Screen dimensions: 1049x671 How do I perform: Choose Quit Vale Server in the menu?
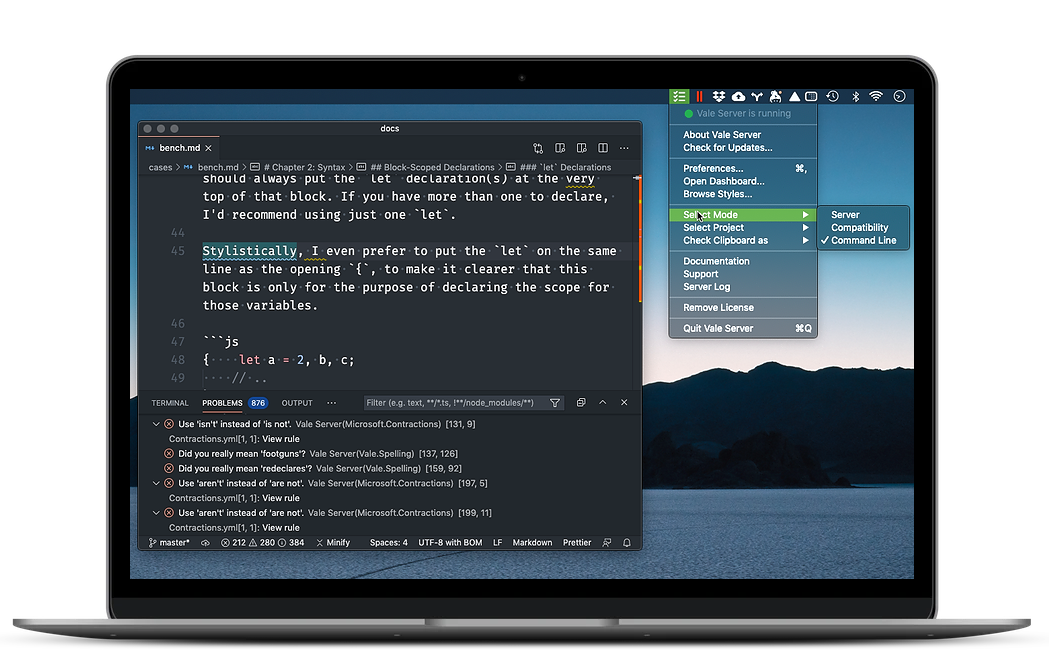[x=743, y=328]
